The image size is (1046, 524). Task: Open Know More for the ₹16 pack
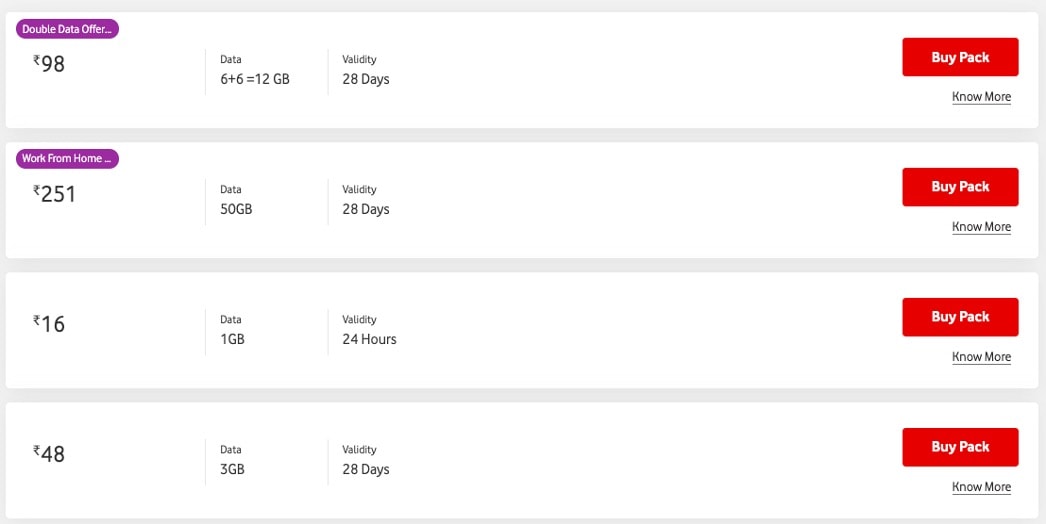981,357
